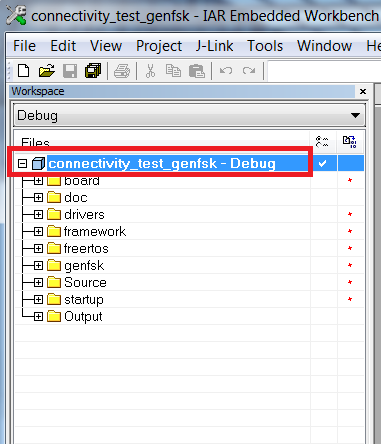Select the framework tree item label
Screen dimensions: 381x444
(95, 231)
